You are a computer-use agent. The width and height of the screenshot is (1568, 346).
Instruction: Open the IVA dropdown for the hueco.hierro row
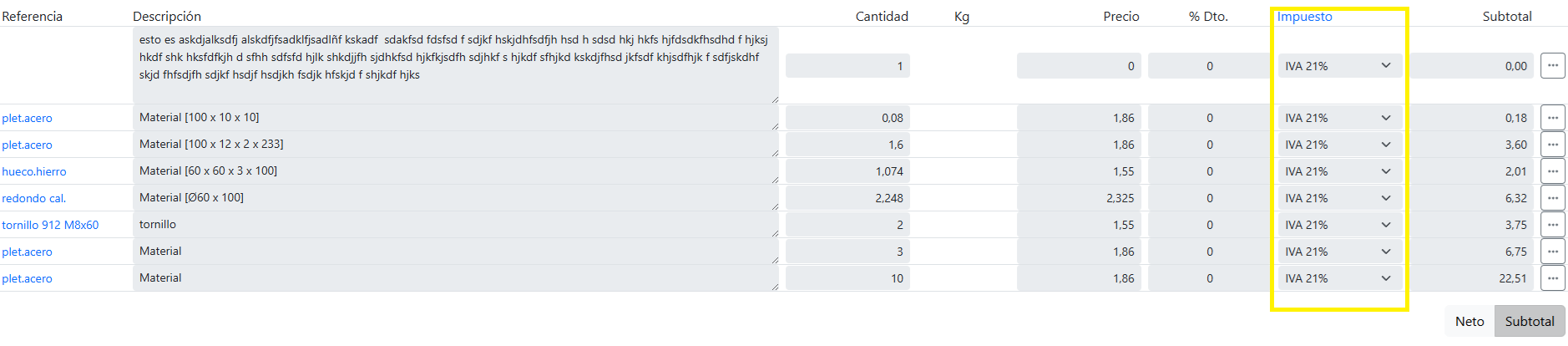pos(1338,171)
